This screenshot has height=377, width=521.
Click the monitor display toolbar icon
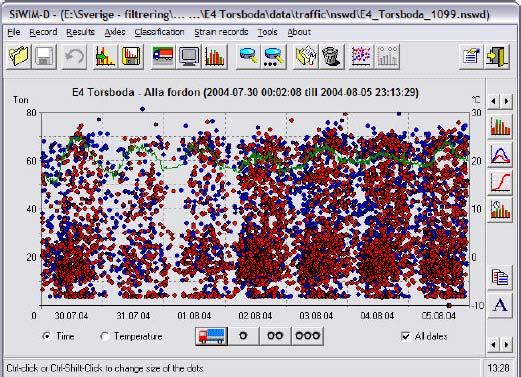(x=189, y=56)
